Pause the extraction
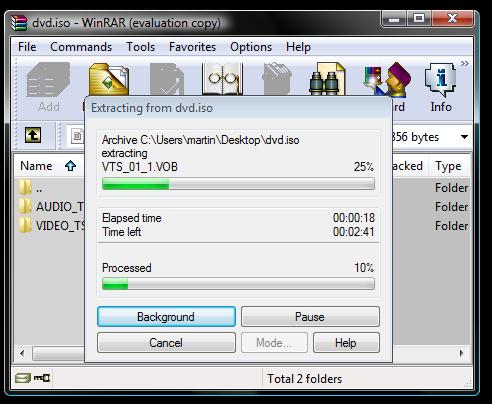Screen dimensions: 492x405 (310, 317)
